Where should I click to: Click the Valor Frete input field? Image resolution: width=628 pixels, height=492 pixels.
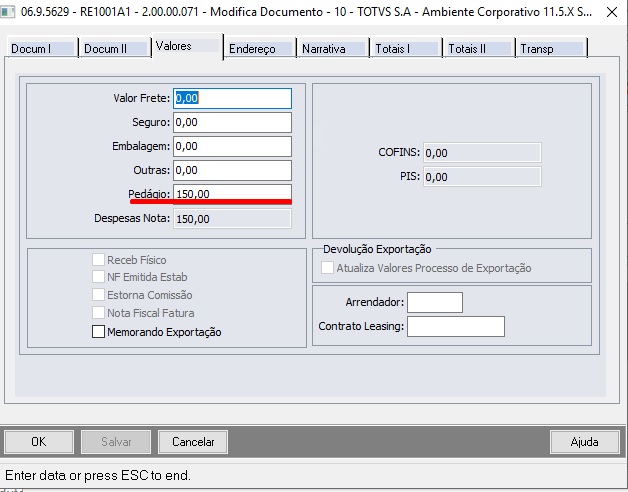pyautogui.click(x=232, y=99)
